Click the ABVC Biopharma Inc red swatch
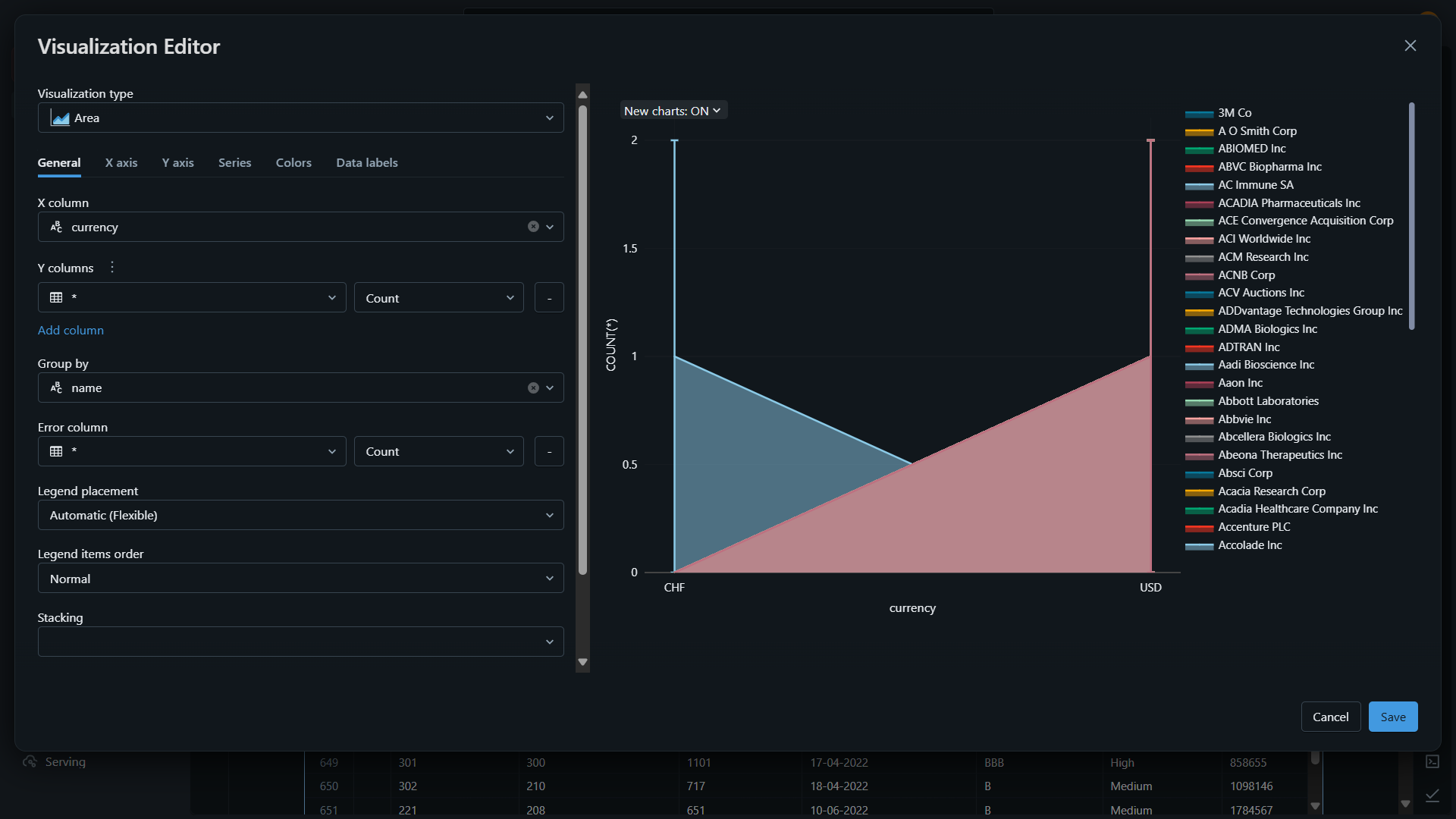 tap(1199, 168)
